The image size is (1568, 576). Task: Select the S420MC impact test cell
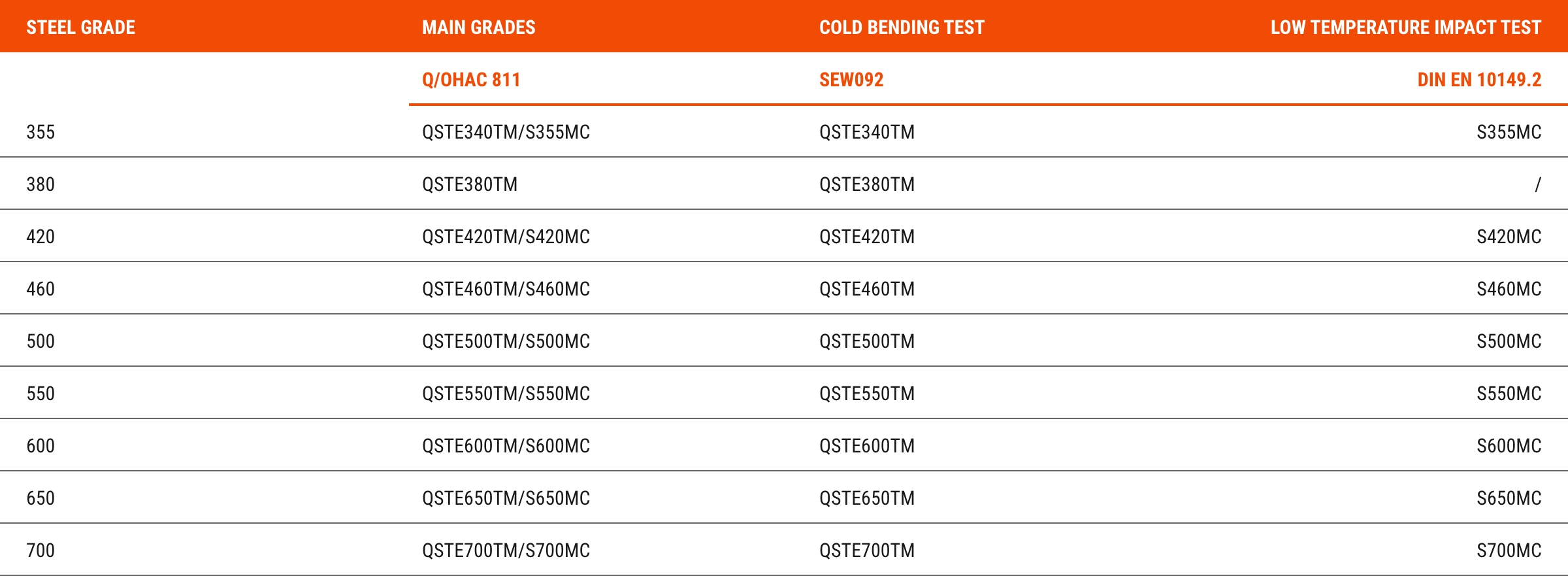click(x=1509, y=237)
